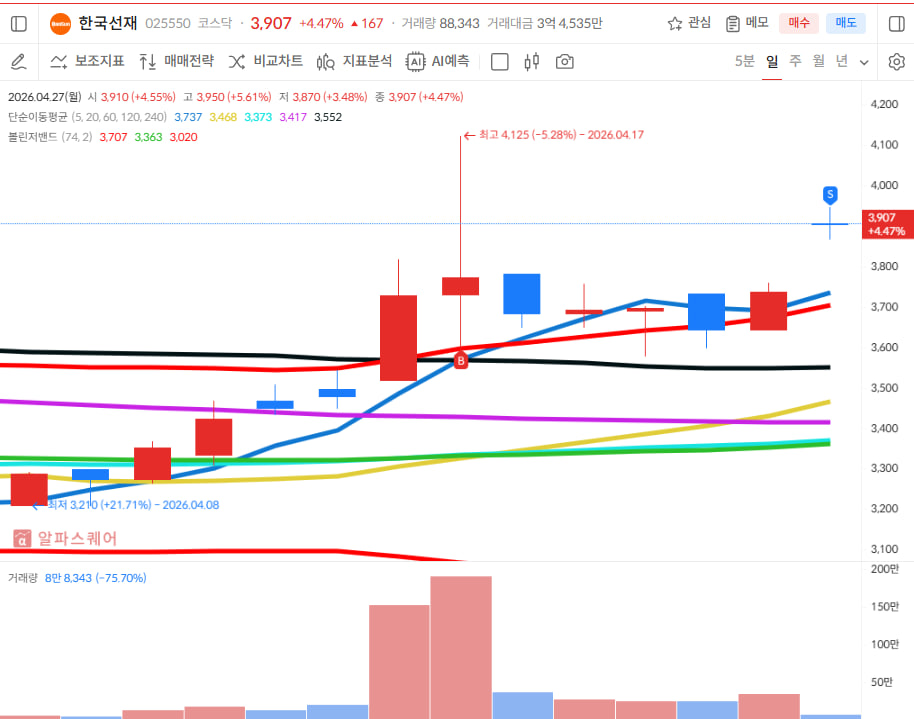Click the red B buy marker on chart
The image size is (914, 719).
click(x=461, y=360)
